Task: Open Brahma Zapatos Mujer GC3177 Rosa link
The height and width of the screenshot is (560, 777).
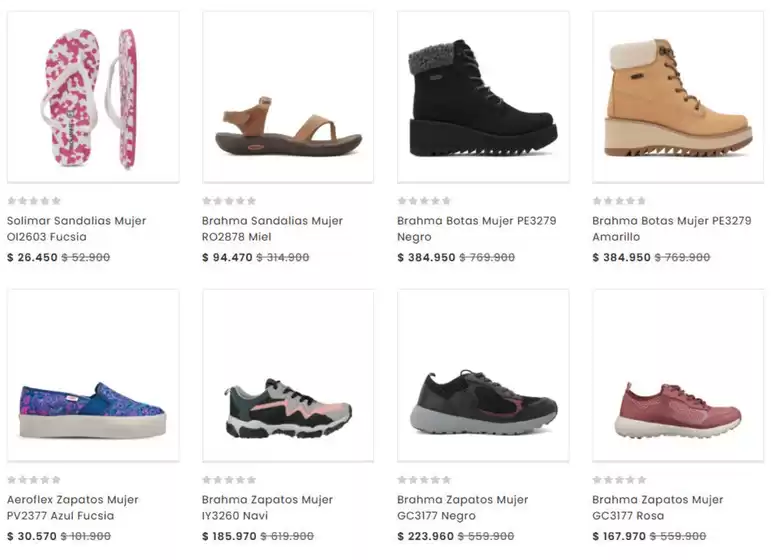Action: point(658,507)
